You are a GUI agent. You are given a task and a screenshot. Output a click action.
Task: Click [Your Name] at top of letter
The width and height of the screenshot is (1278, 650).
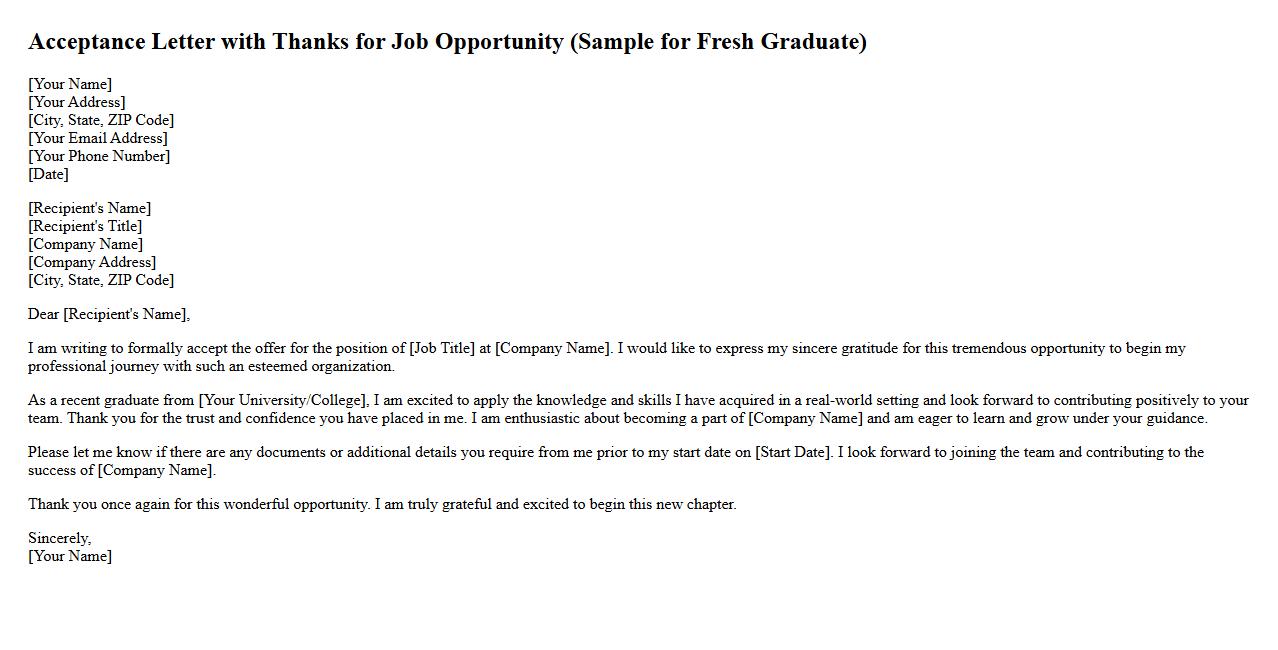tap(70, 84)
